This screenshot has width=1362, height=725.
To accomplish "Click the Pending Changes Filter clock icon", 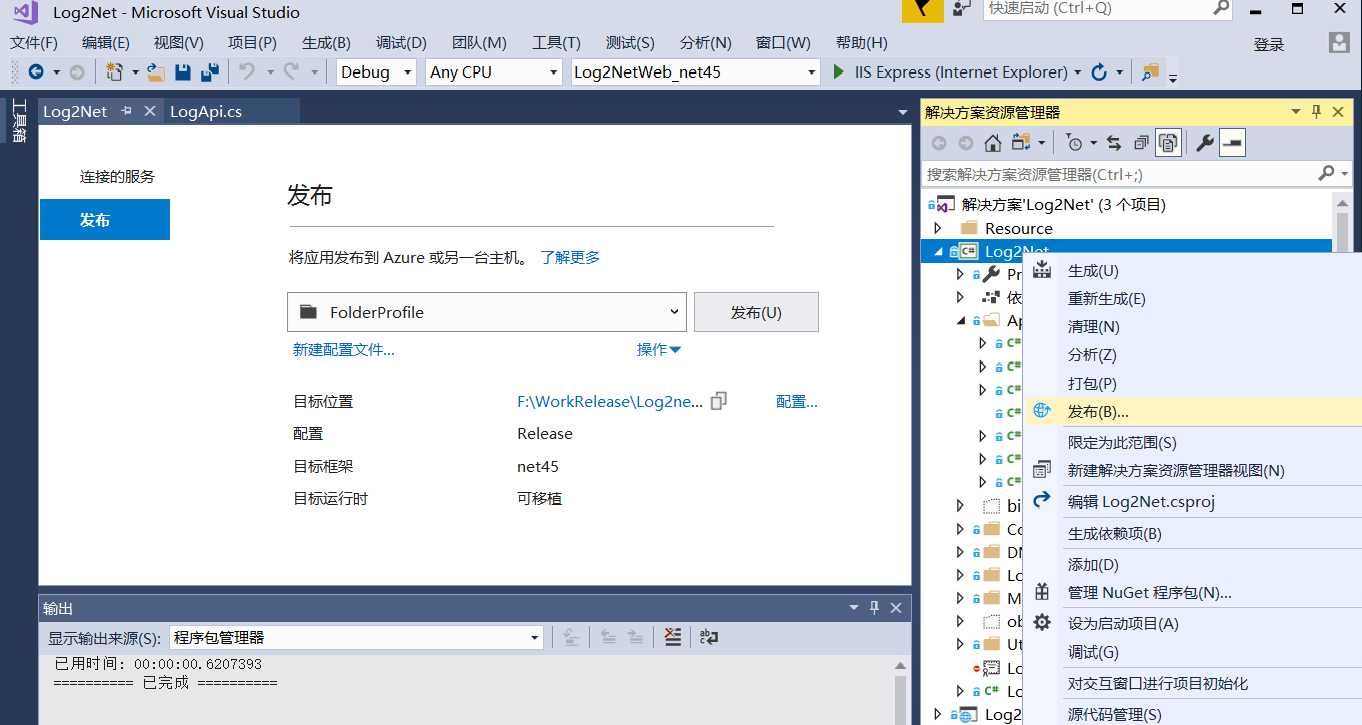I will coord(1073,143).
